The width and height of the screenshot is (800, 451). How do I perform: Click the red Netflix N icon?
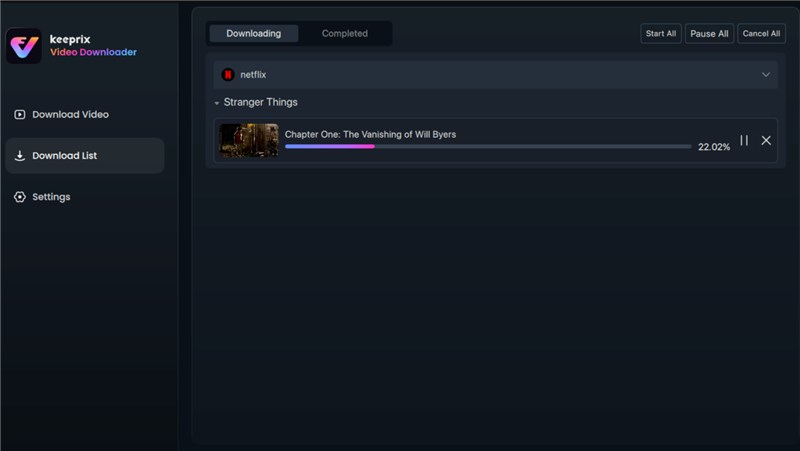tap(228, 74)
